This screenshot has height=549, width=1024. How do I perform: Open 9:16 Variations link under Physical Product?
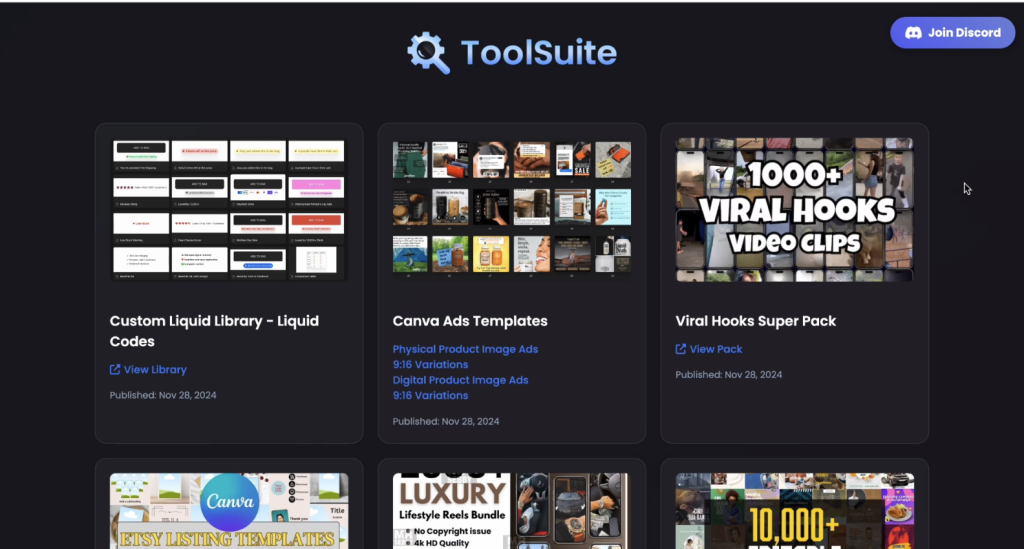[430, 364]
